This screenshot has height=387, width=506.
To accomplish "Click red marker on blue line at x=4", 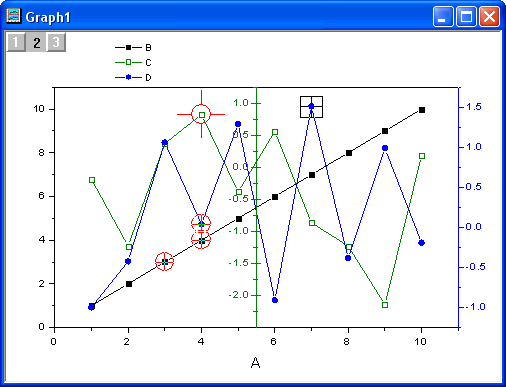I will coord(201,223).
